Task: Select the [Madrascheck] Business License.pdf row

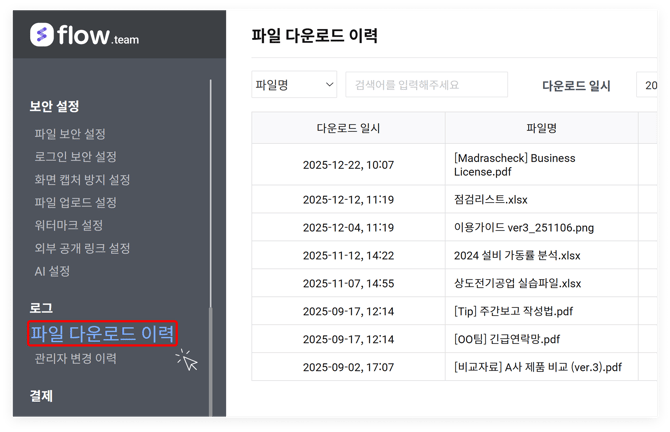Action: pos(514,165)
